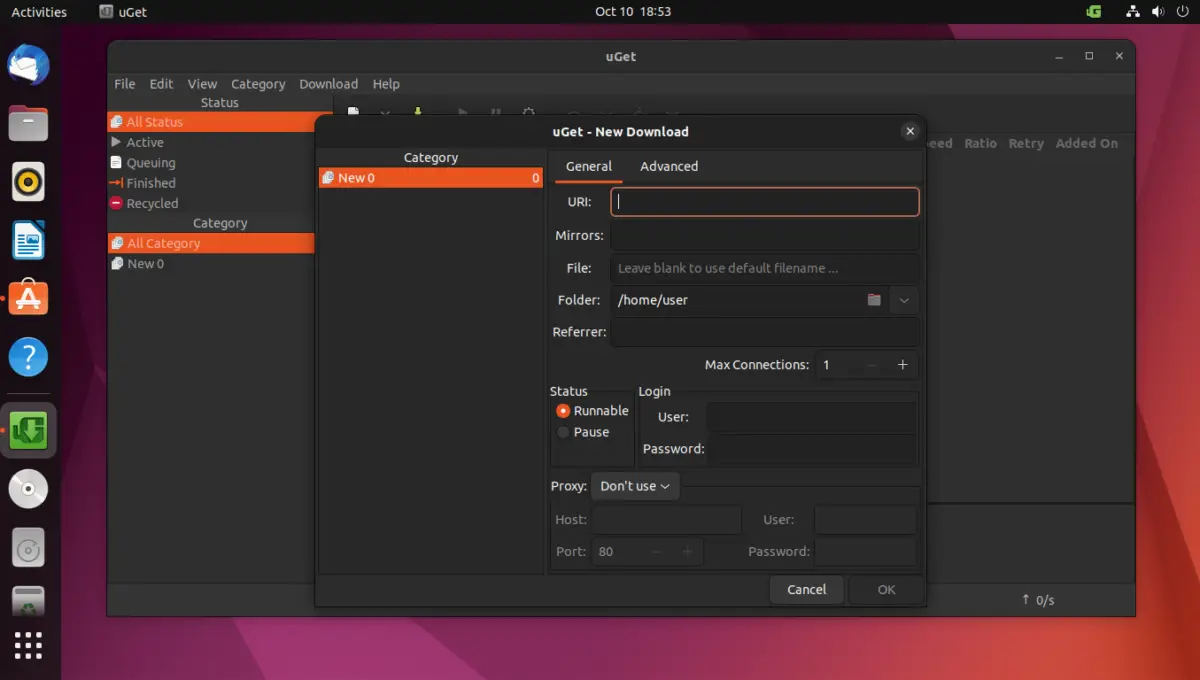The height and width of the screenshot is (680, 1200).
Task: Click Activities in the top bar
Action: [x=39, y=12]
